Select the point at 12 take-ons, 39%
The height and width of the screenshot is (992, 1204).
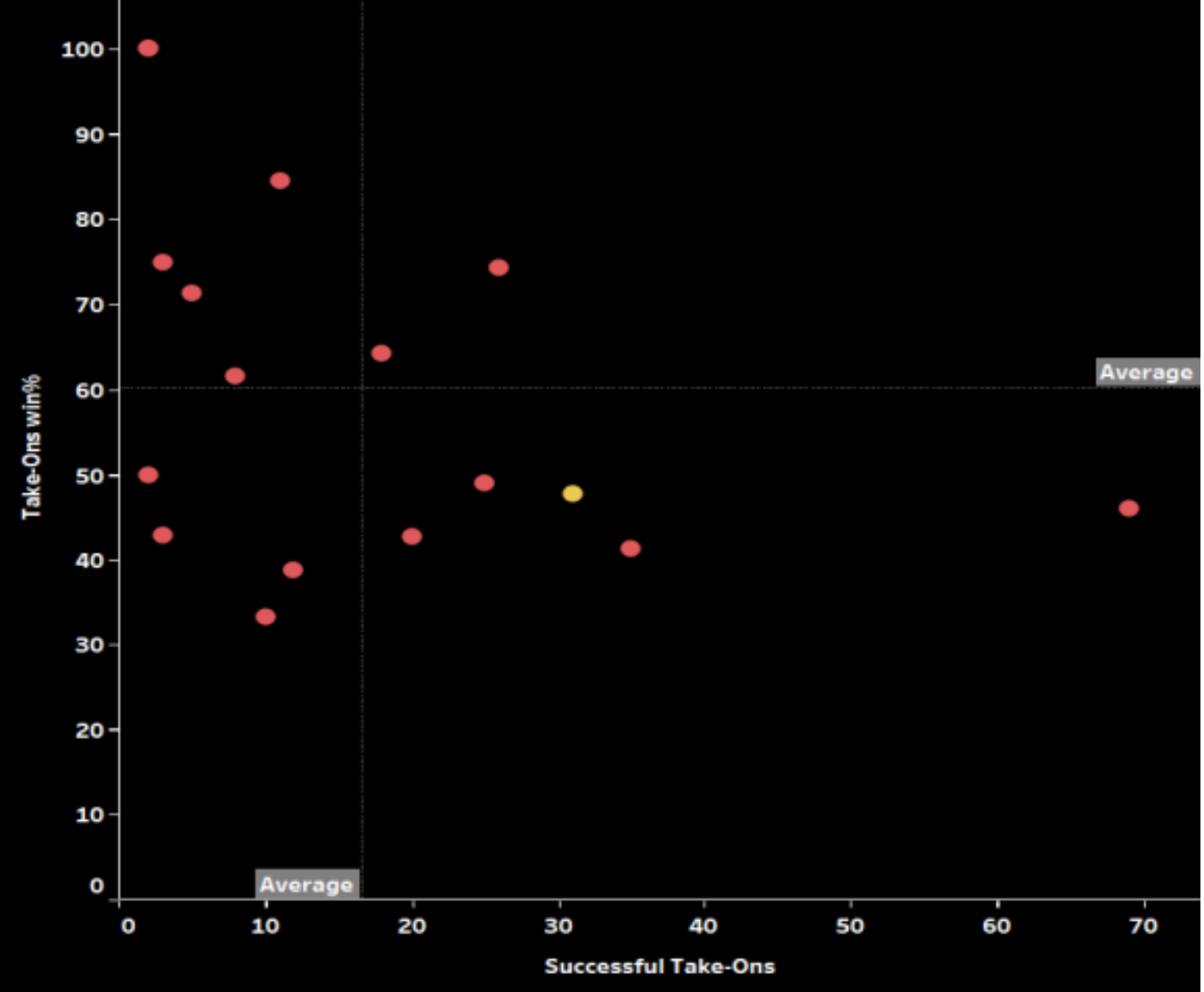tap(293, 570)
